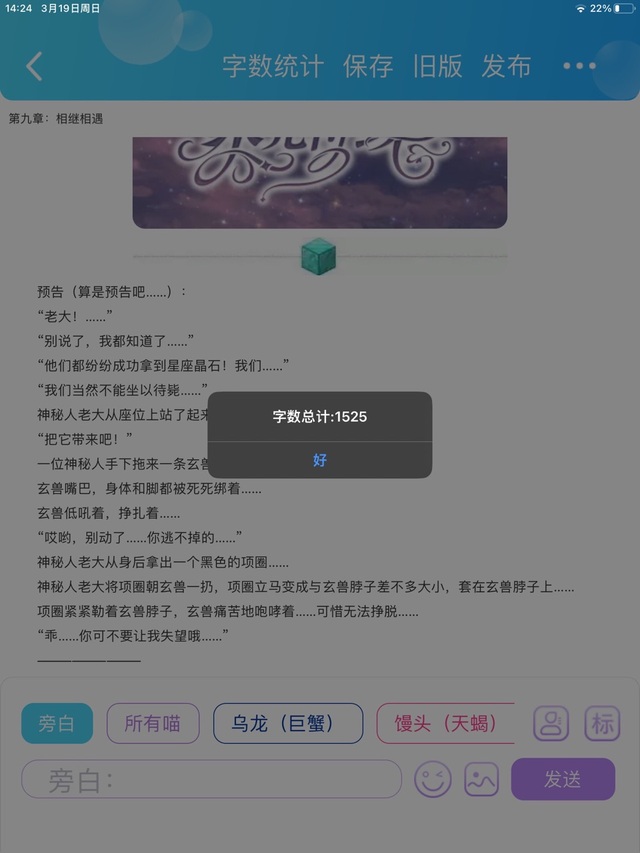The image size is (640, 853).
Task: Tap the starry title banner image
Action: click(320, 183)
